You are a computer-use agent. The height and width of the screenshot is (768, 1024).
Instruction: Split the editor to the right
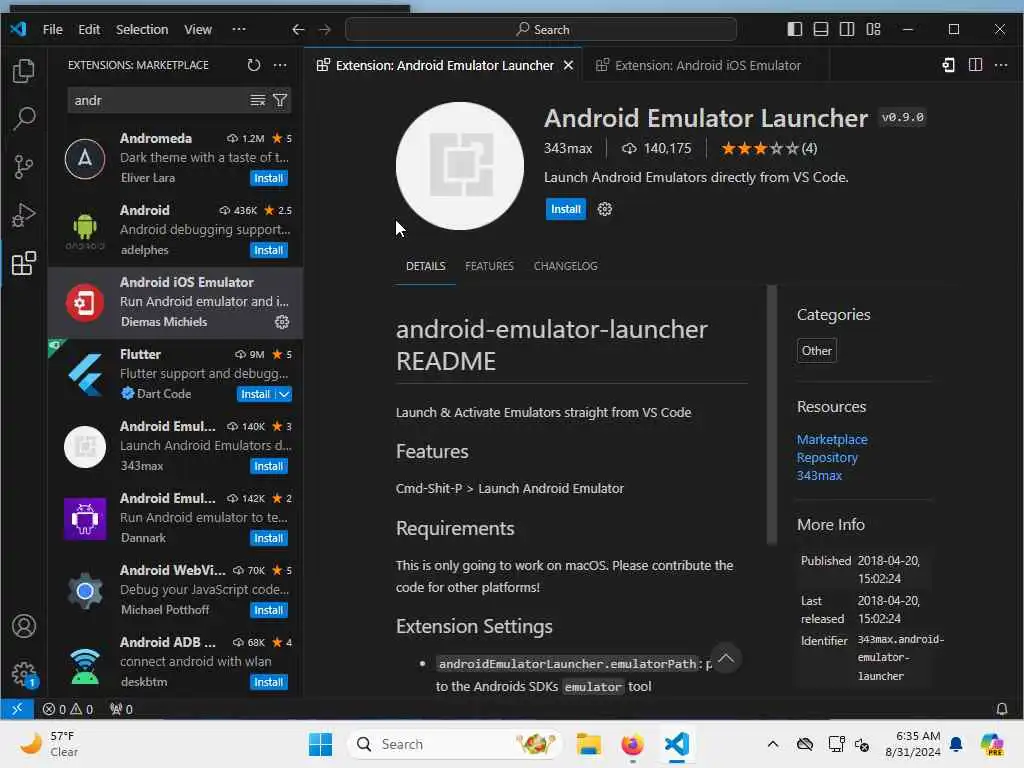click(975, 65)
